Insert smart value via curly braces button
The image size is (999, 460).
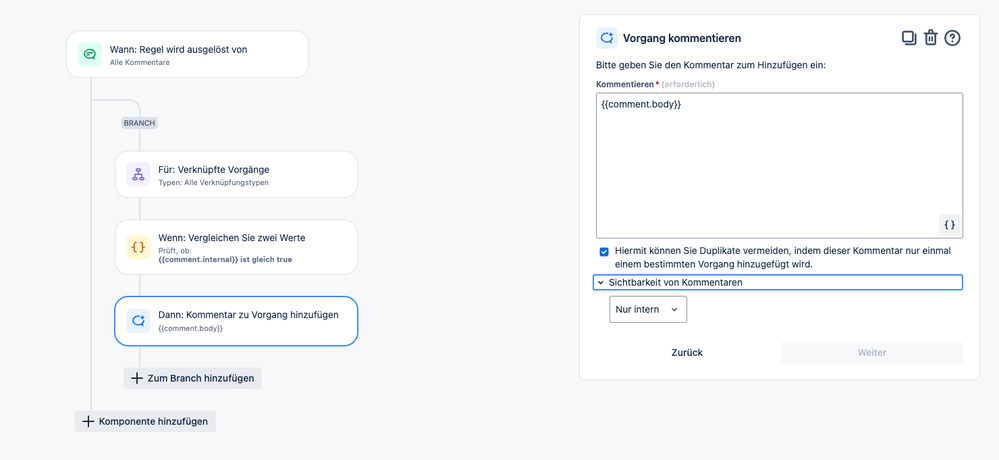[949, 224]
